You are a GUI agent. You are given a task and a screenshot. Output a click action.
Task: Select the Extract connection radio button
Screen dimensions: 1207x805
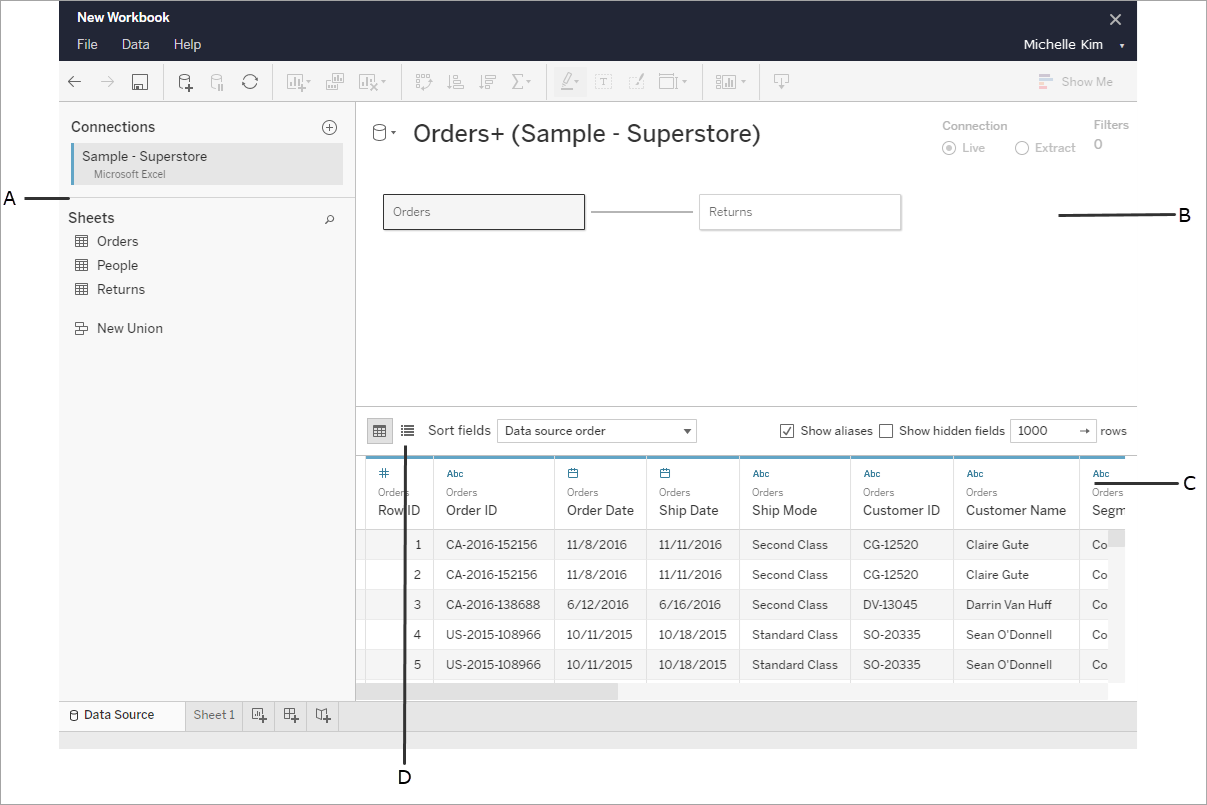click(1021, 147)
